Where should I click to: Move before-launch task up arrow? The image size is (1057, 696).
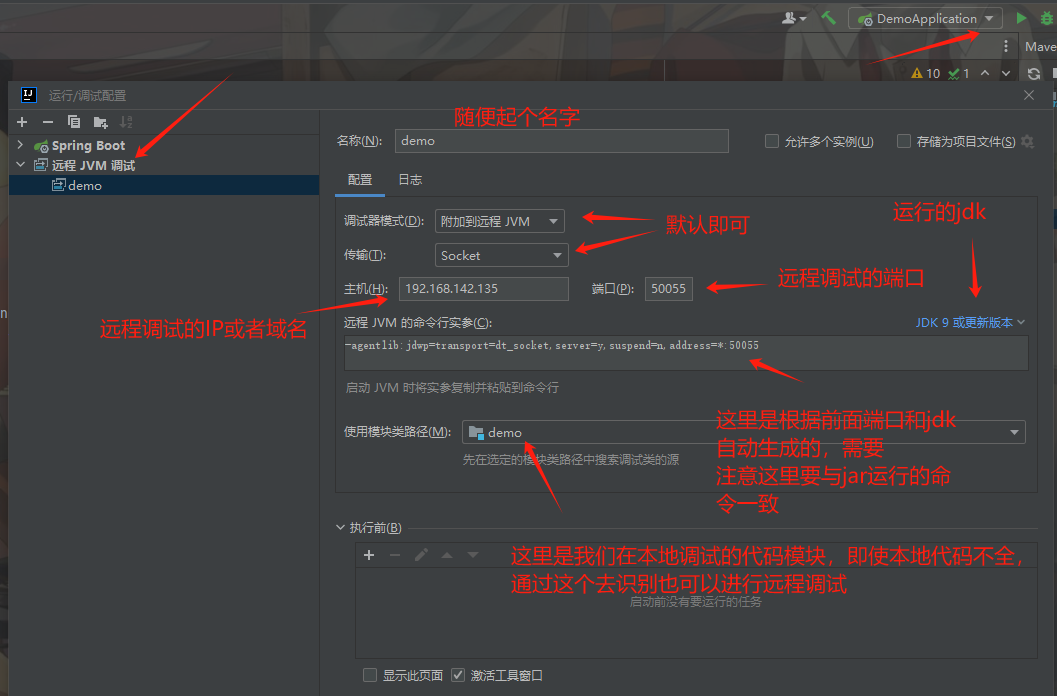(x=447, y=555)
